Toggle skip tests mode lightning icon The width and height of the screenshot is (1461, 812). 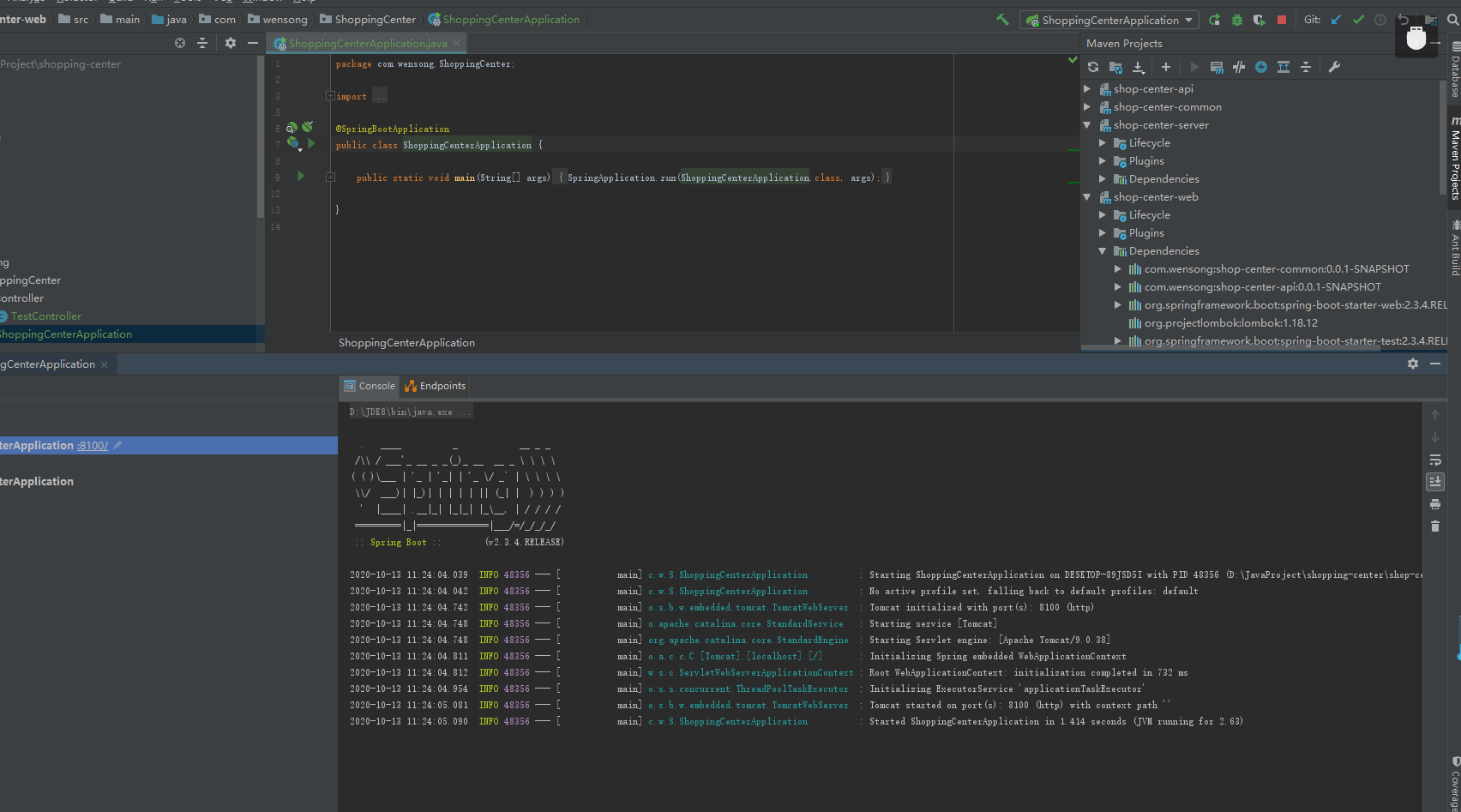click(x=1261, y=67)
